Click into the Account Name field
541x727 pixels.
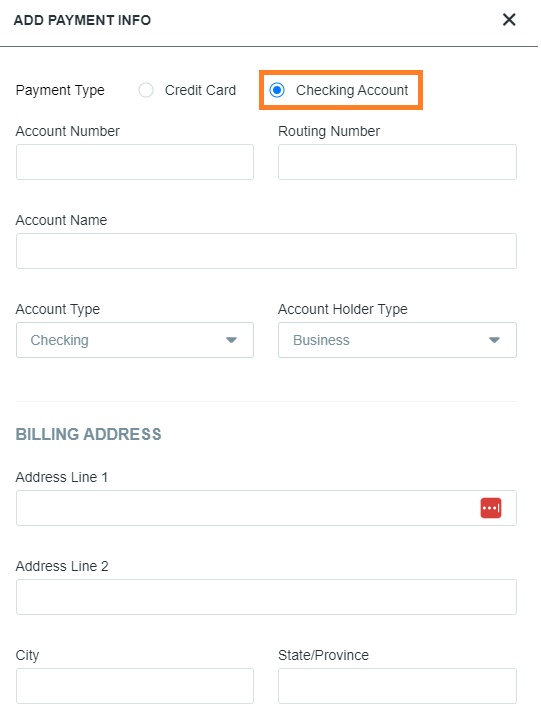pyautogui.click(x=267, y=252)
